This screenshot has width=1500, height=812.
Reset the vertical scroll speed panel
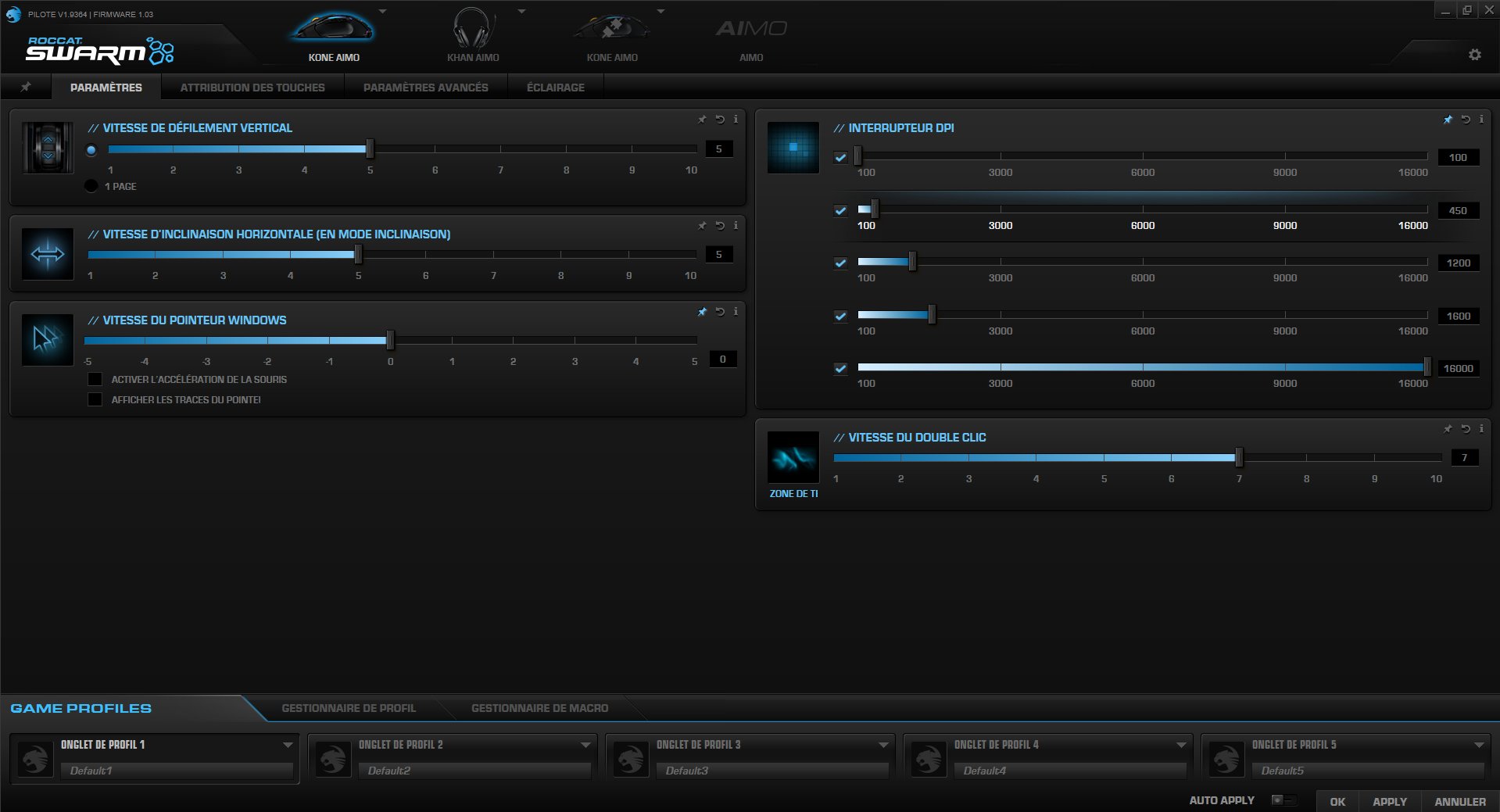click(719, 120)
